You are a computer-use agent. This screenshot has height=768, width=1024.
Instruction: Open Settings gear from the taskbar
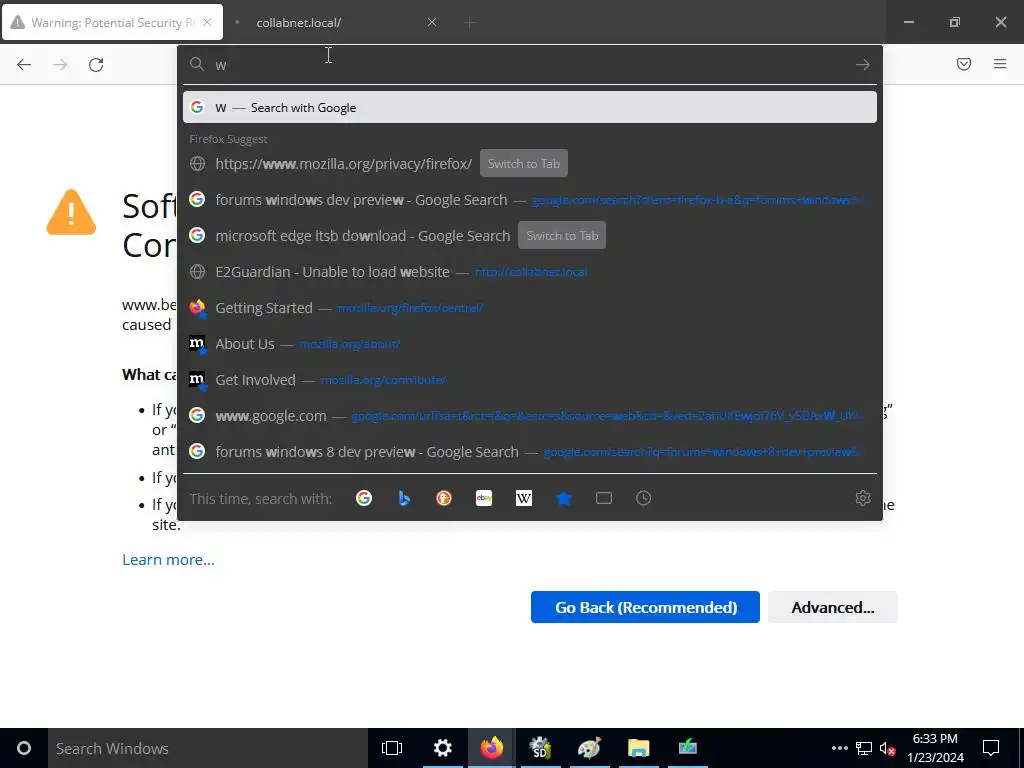pyautogui.click(x=442, y=748)
